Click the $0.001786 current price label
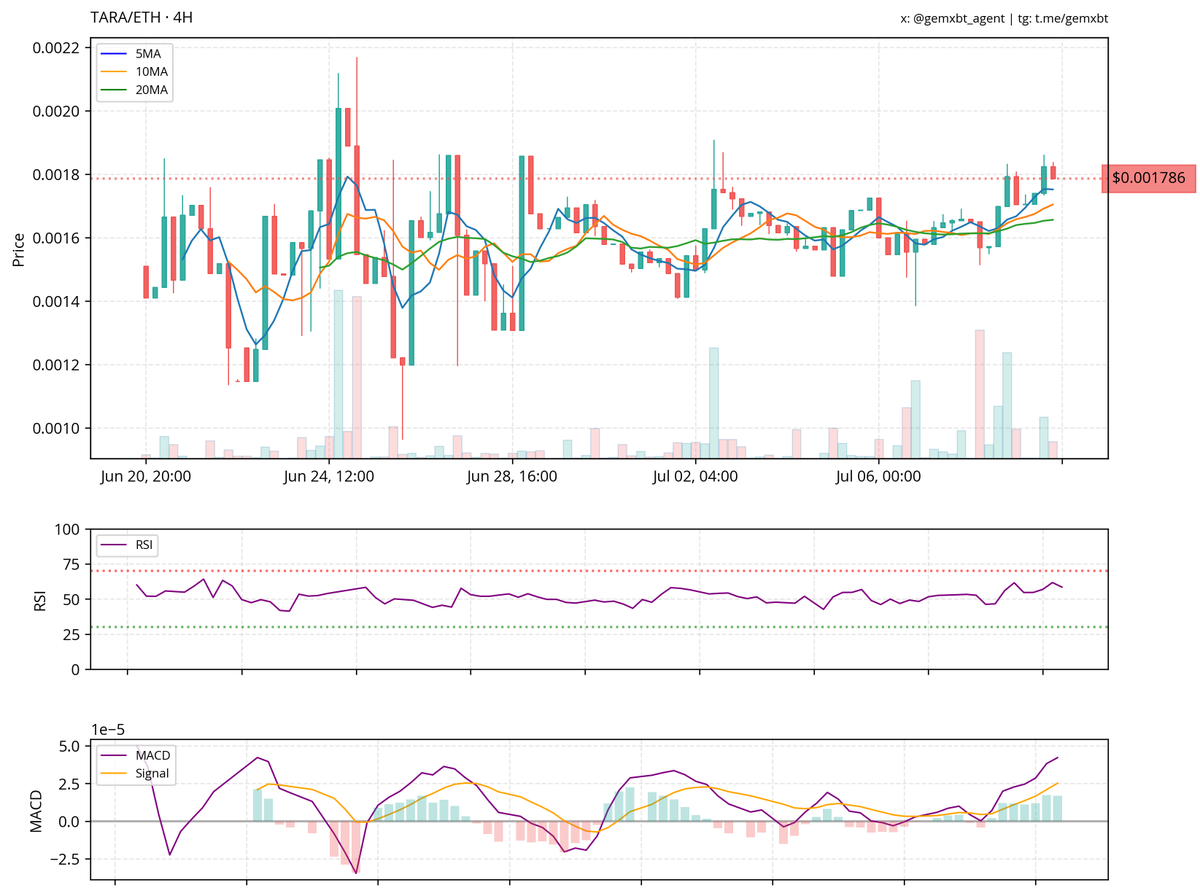 click(x=1149, y=178)
